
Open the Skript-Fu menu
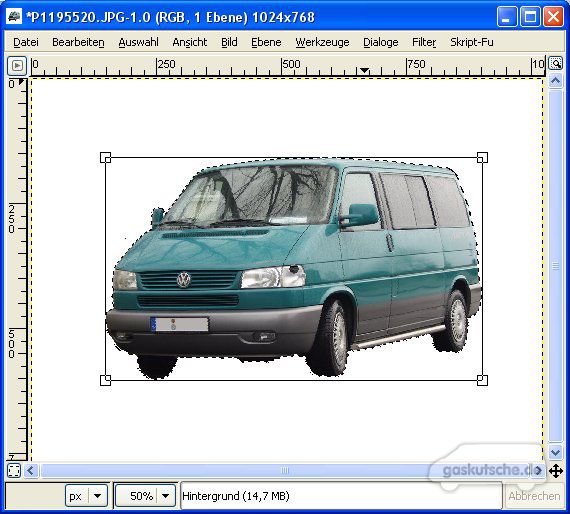click(x=472, y=42)
